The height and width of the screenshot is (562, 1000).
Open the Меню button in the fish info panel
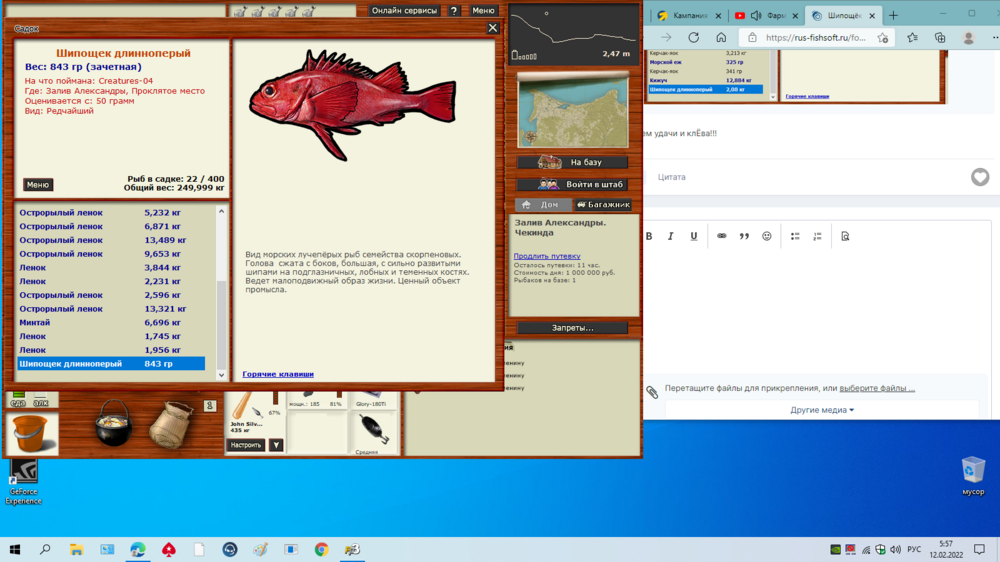click(x=38, y=185)
